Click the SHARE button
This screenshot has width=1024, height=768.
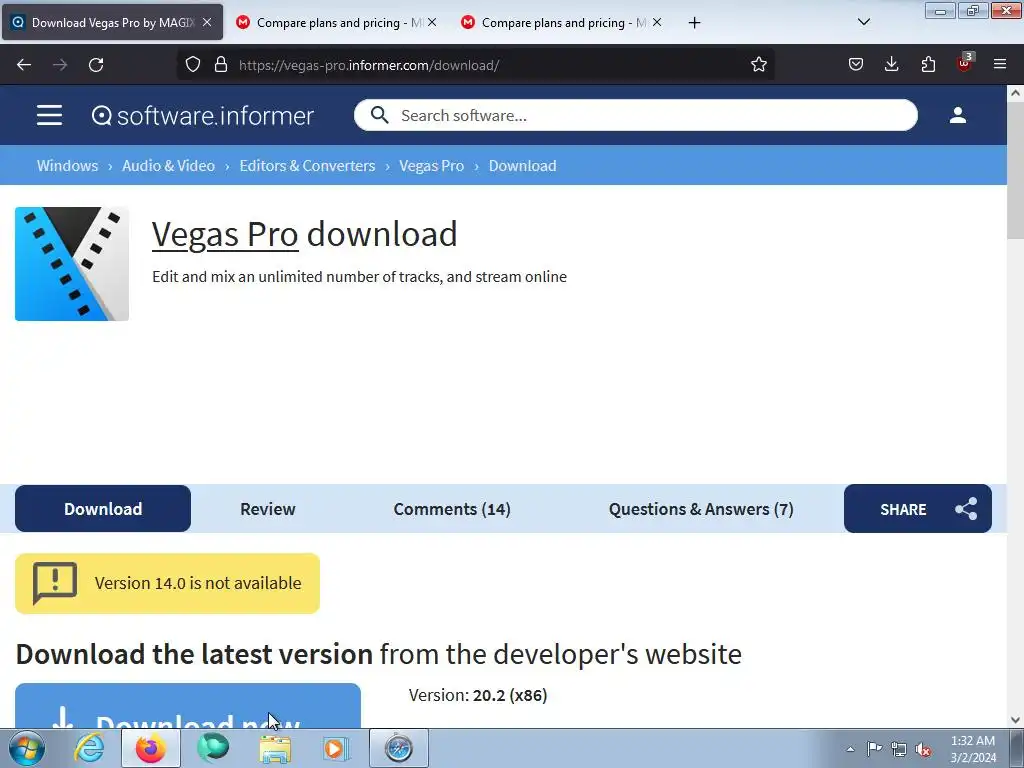(918, 509)
